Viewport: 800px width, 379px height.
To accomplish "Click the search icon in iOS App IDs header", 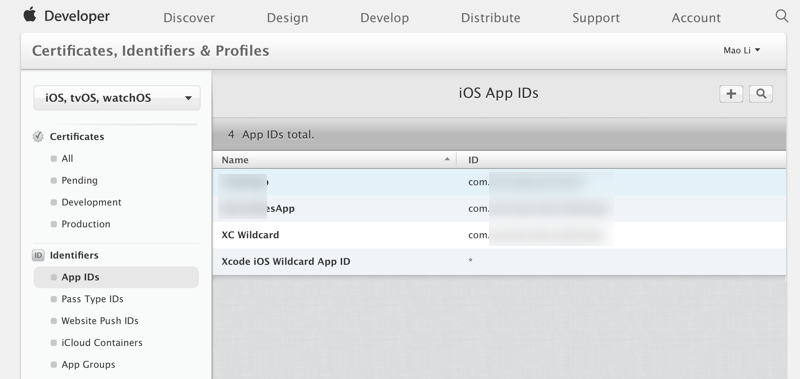I will [761, 94].
